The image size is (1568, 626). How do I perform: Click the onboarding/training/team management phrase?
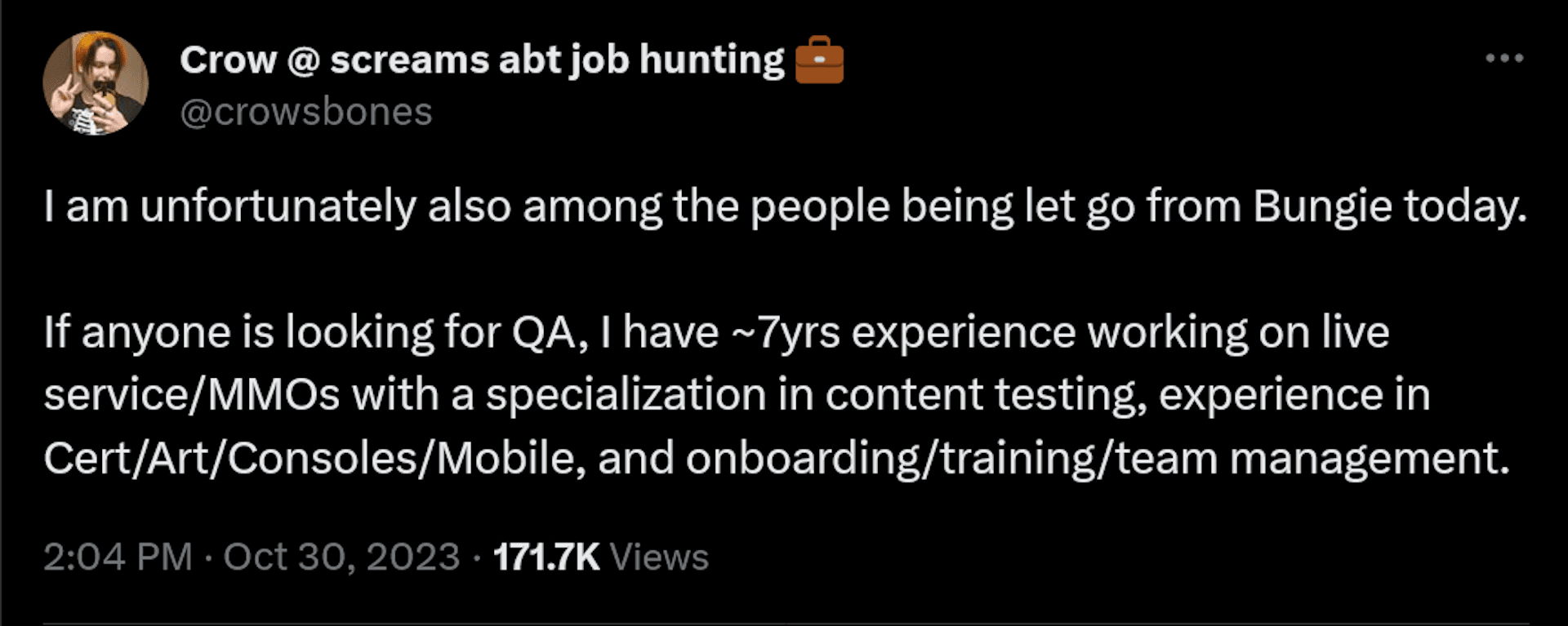point(1098,459)
